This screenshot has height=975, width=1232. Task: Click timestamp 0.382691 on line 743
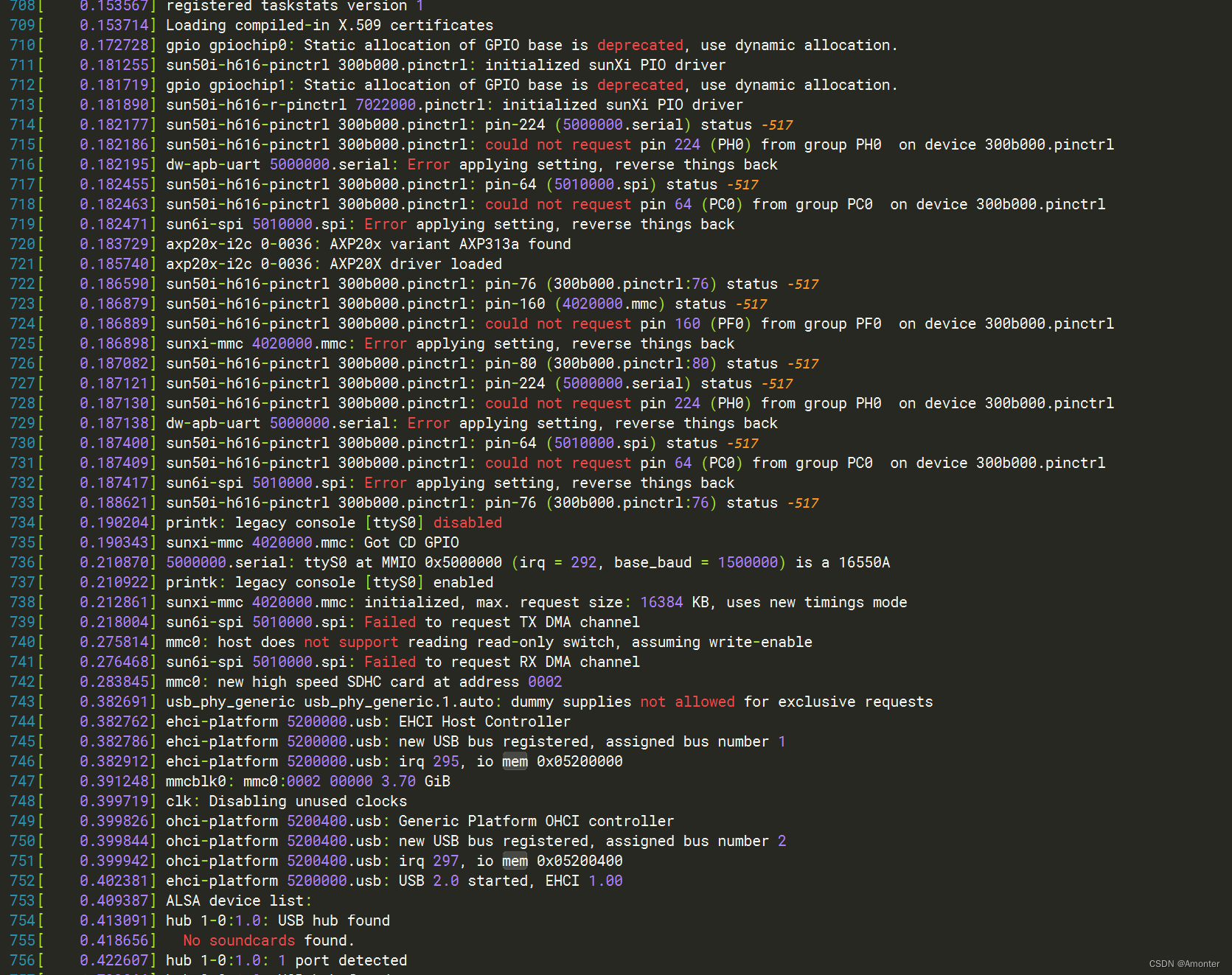click(x=114, y=702)
